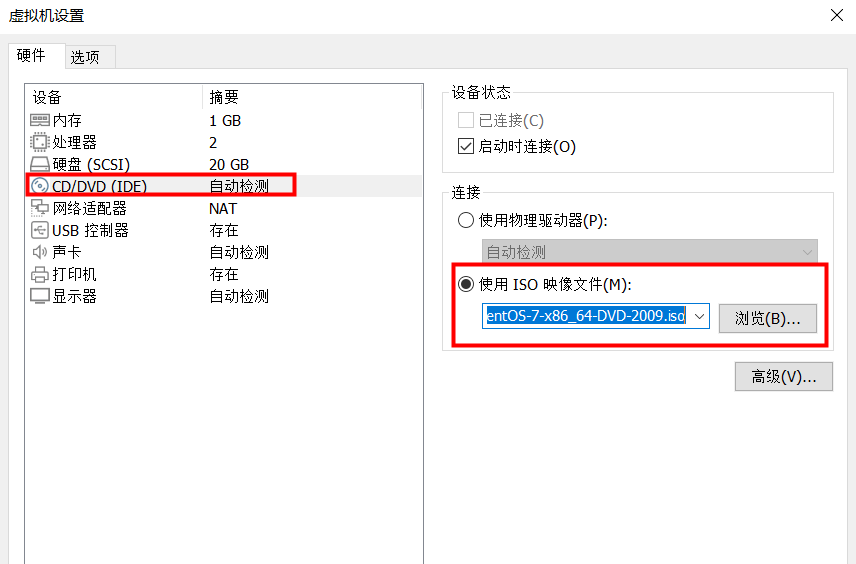
Task: Click the ISO file path input field
Action: pyautogui.click(x=585, y=317)
